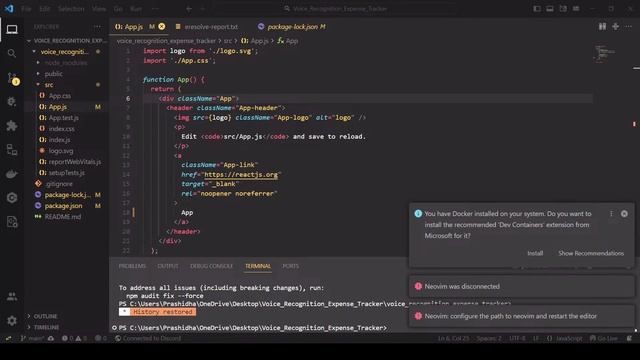Open the Docker whale icon in activity bar
The image size is (640, 360).
click(12, 174)
